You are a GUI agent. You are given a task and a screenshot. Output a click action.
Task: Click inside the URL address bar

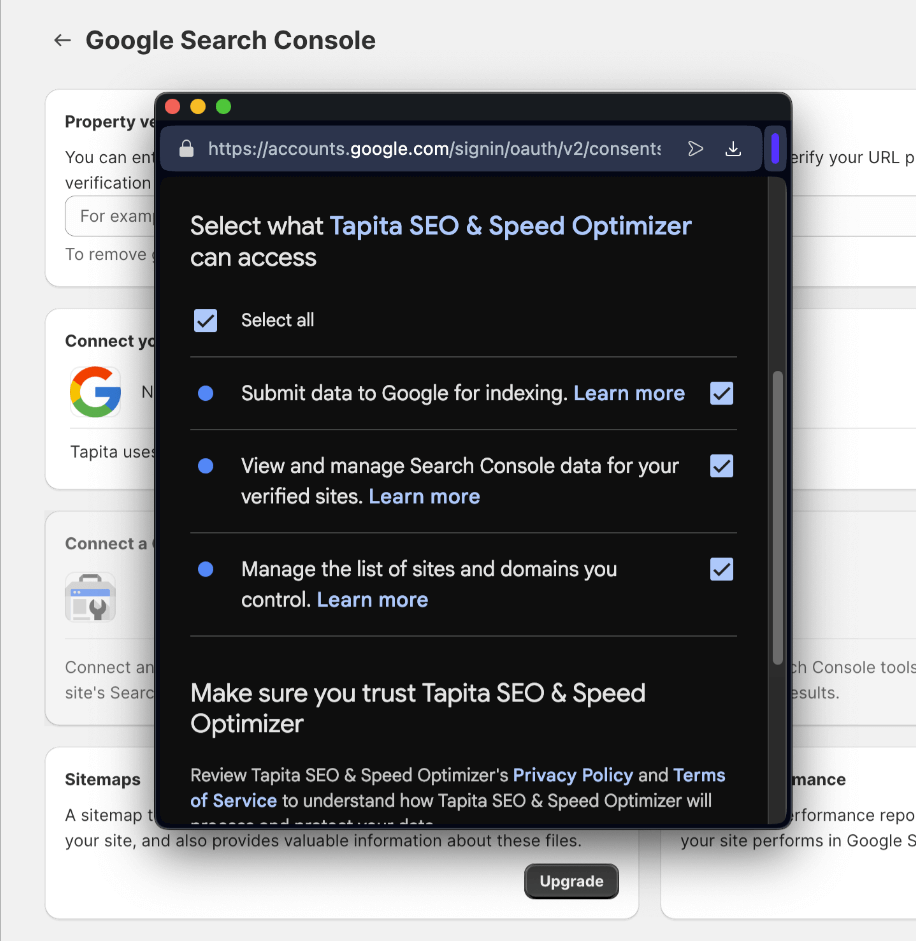tap(430, 148)
